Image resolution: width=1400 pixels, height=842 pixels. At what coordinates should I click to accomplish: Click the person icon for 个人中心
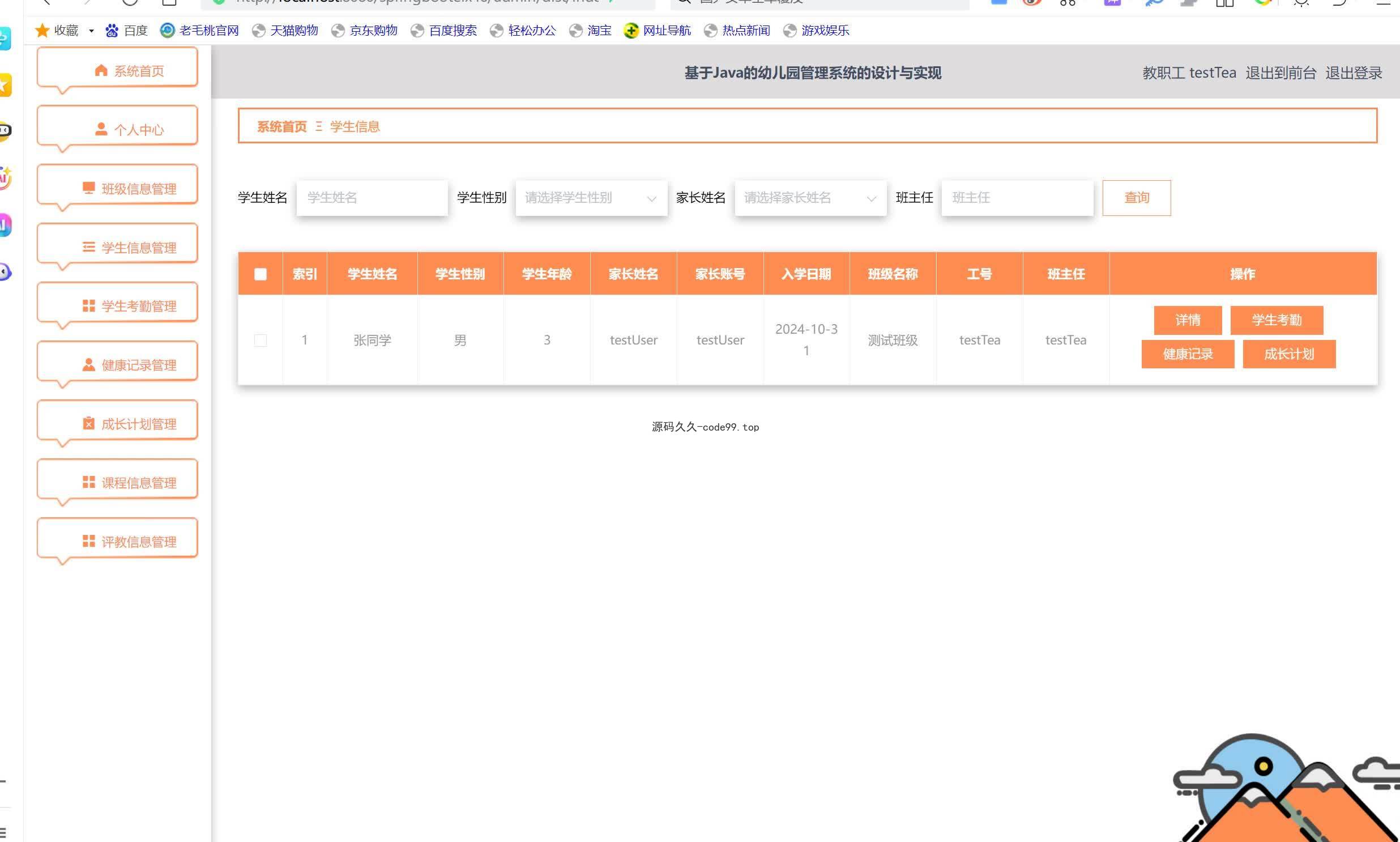tap(101, 129)
